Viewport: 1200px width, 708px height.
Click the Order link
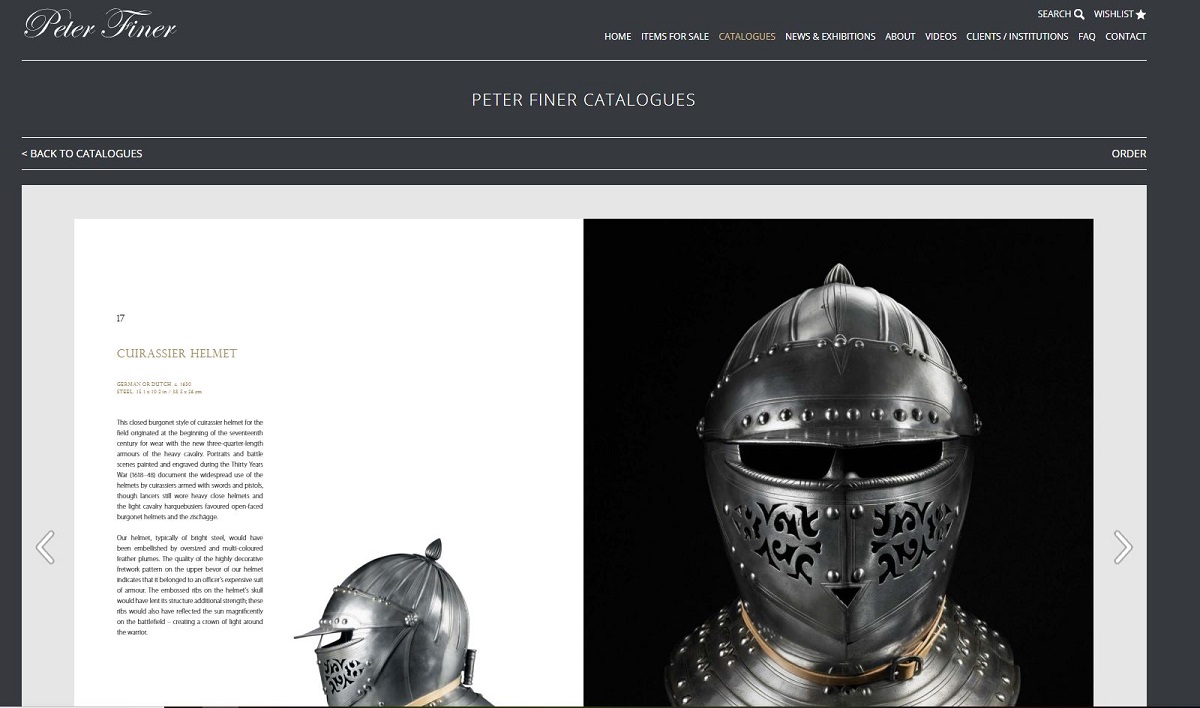pyautogui.click(x=1129, y=154)
